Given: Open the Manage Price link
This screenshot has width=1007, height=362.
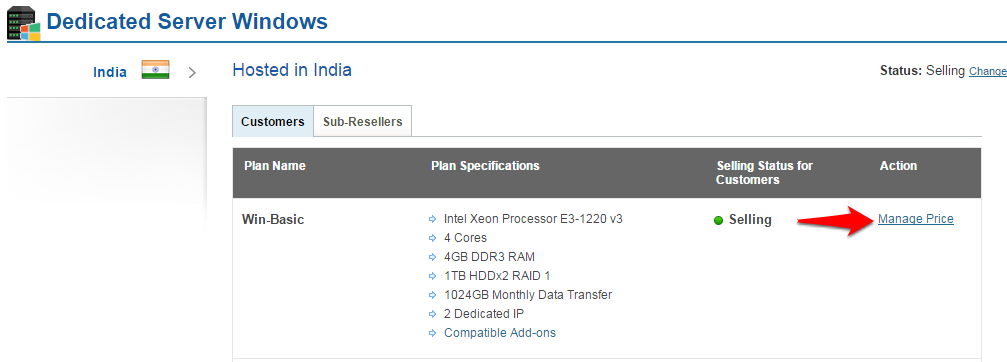Looking at the screenshot, I should point(916,219).
